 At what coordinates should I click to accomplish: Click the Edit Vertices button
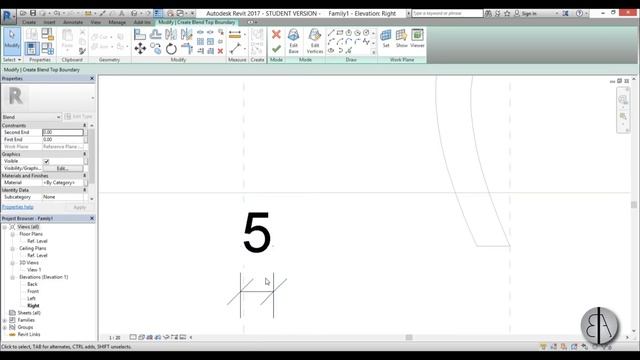315,41
